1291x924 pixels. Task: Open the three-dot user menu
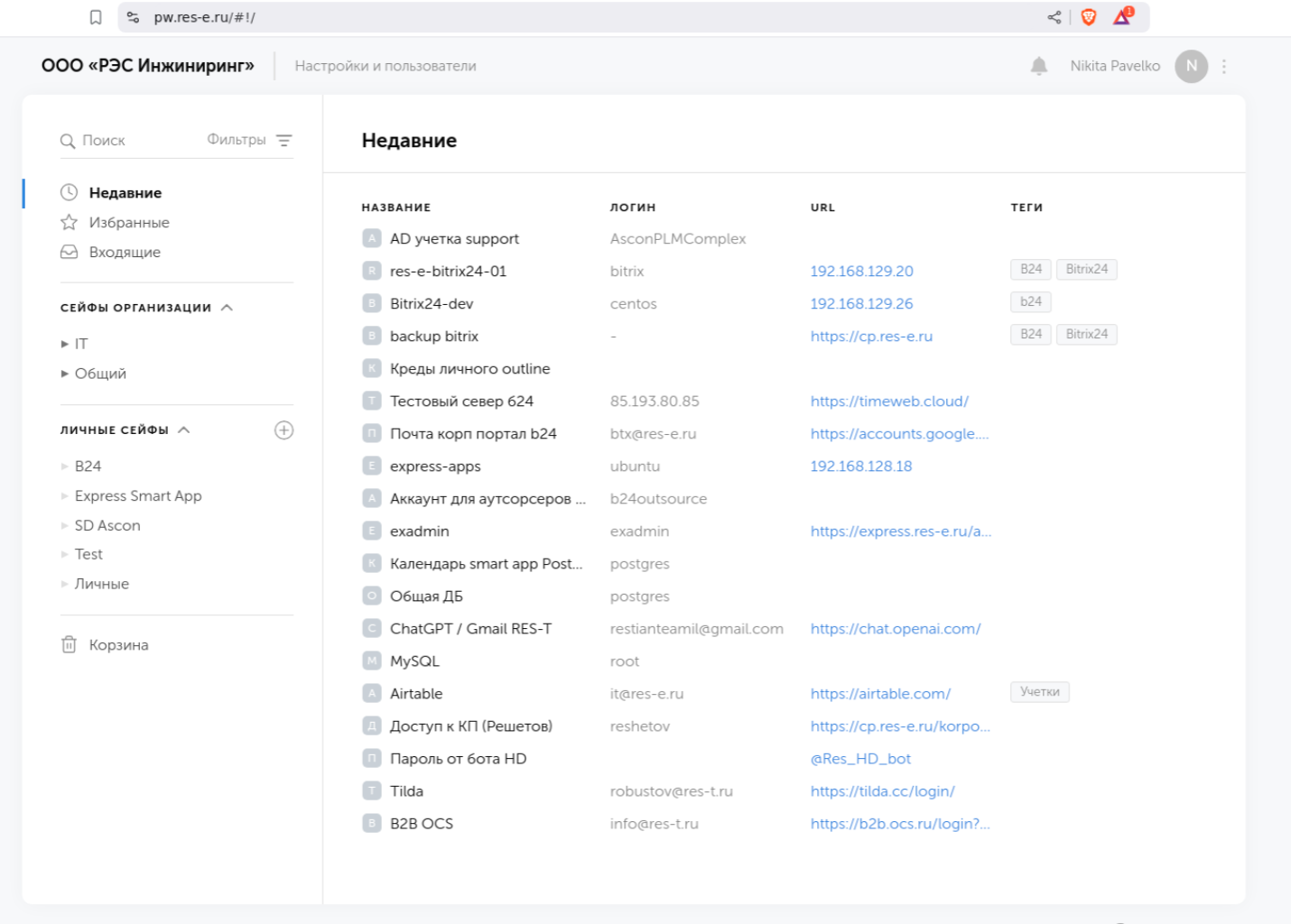pos(1224,66)
